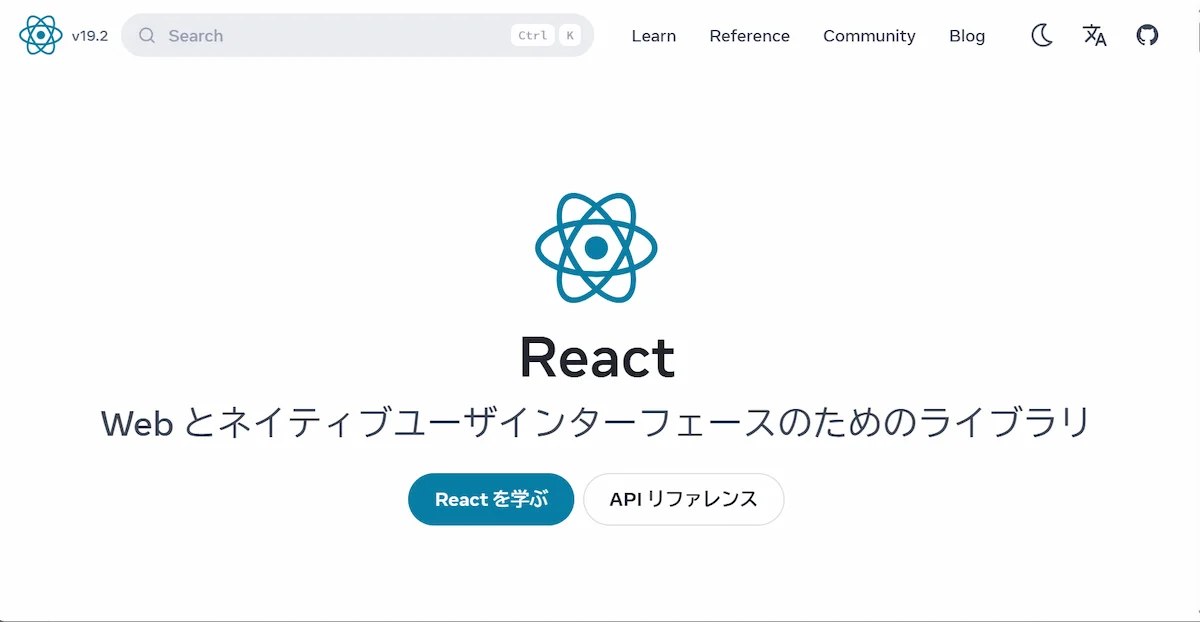Click the v19.2 version label
The image size is (1200, 622).
[x=88, y=35]
